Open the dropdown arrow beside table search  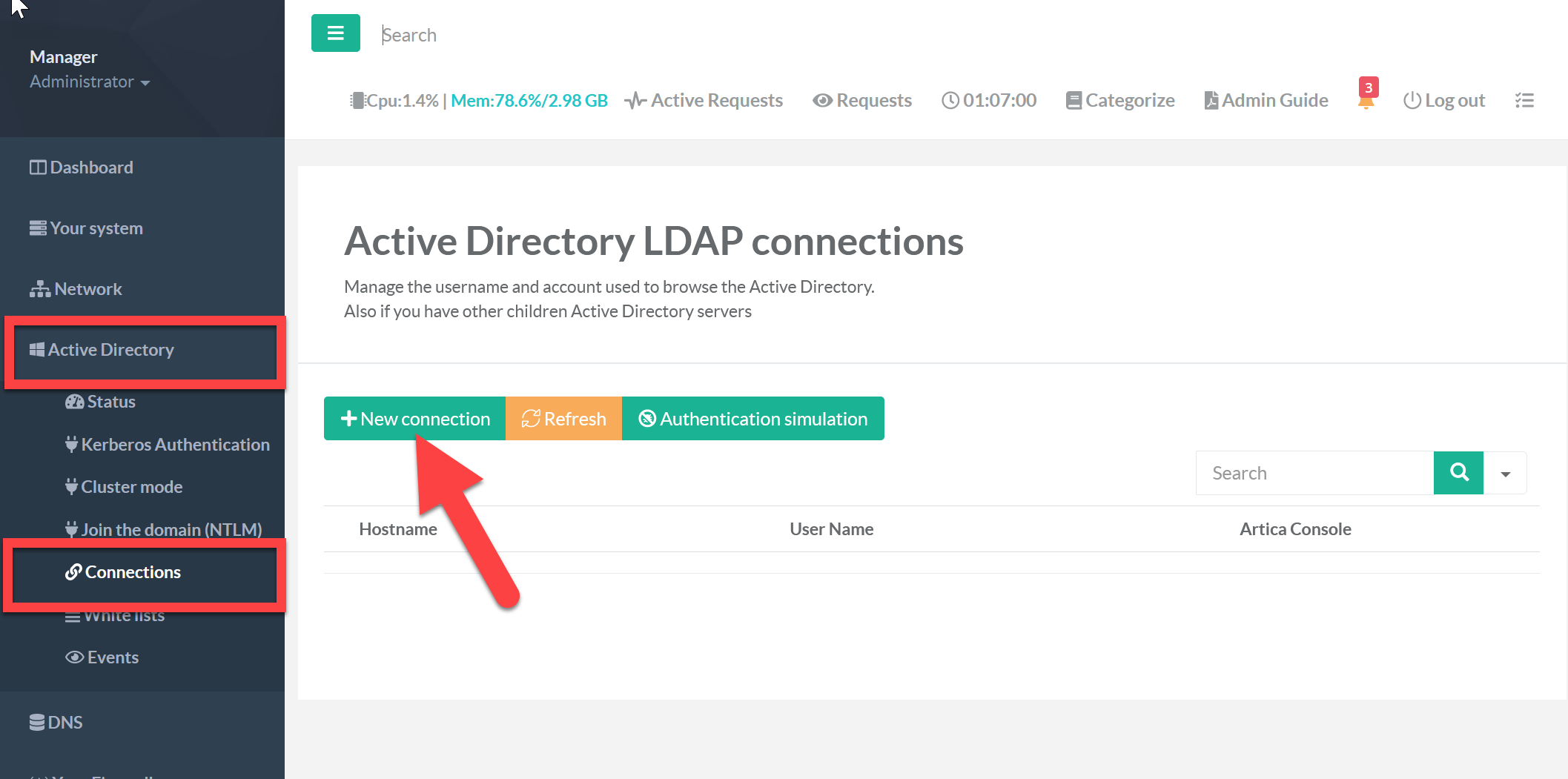pos(1505,474)
